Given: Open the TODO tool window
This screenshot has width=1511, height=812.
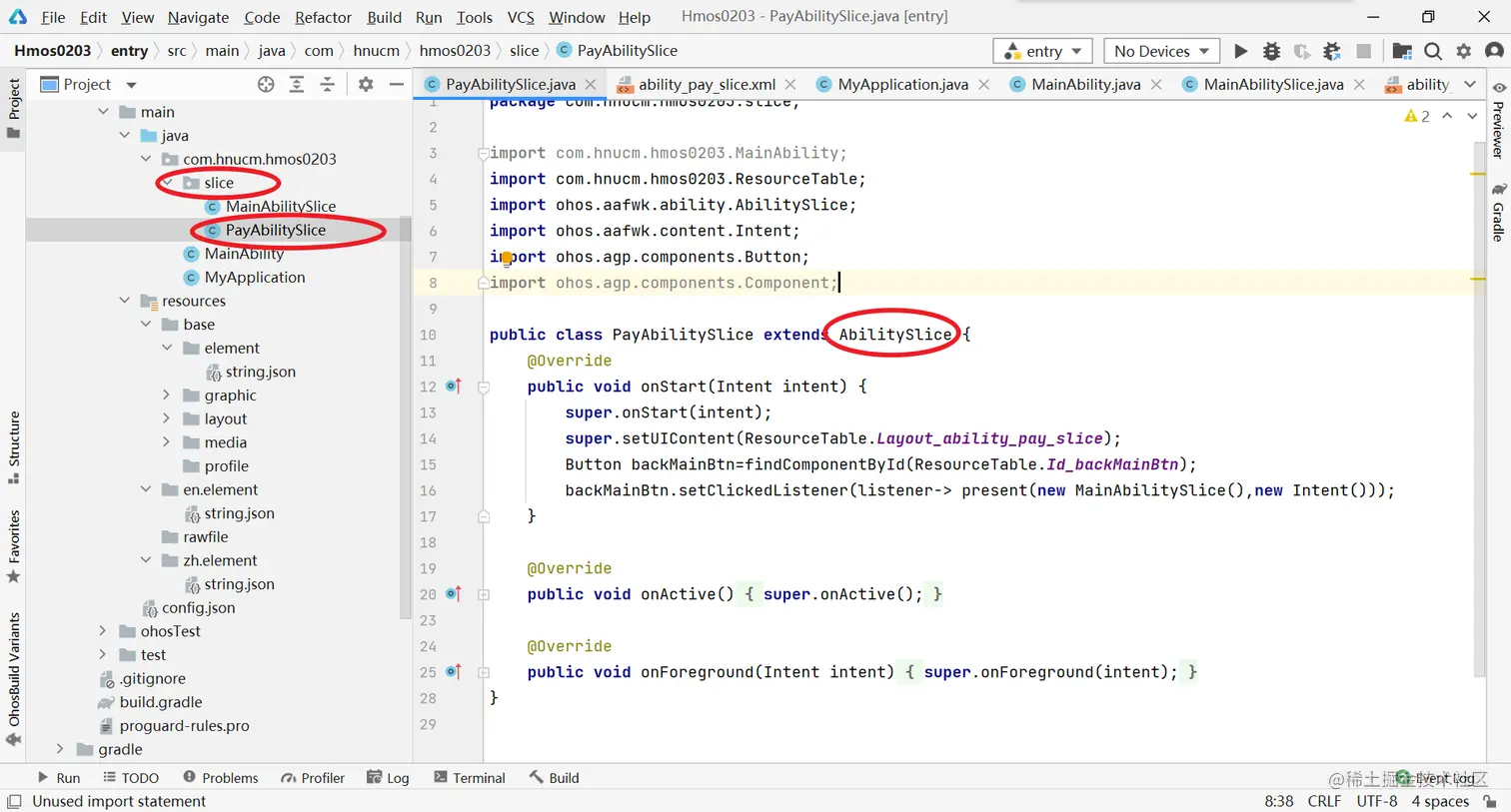Looking at the screenshot, I should tap(131, 778).
